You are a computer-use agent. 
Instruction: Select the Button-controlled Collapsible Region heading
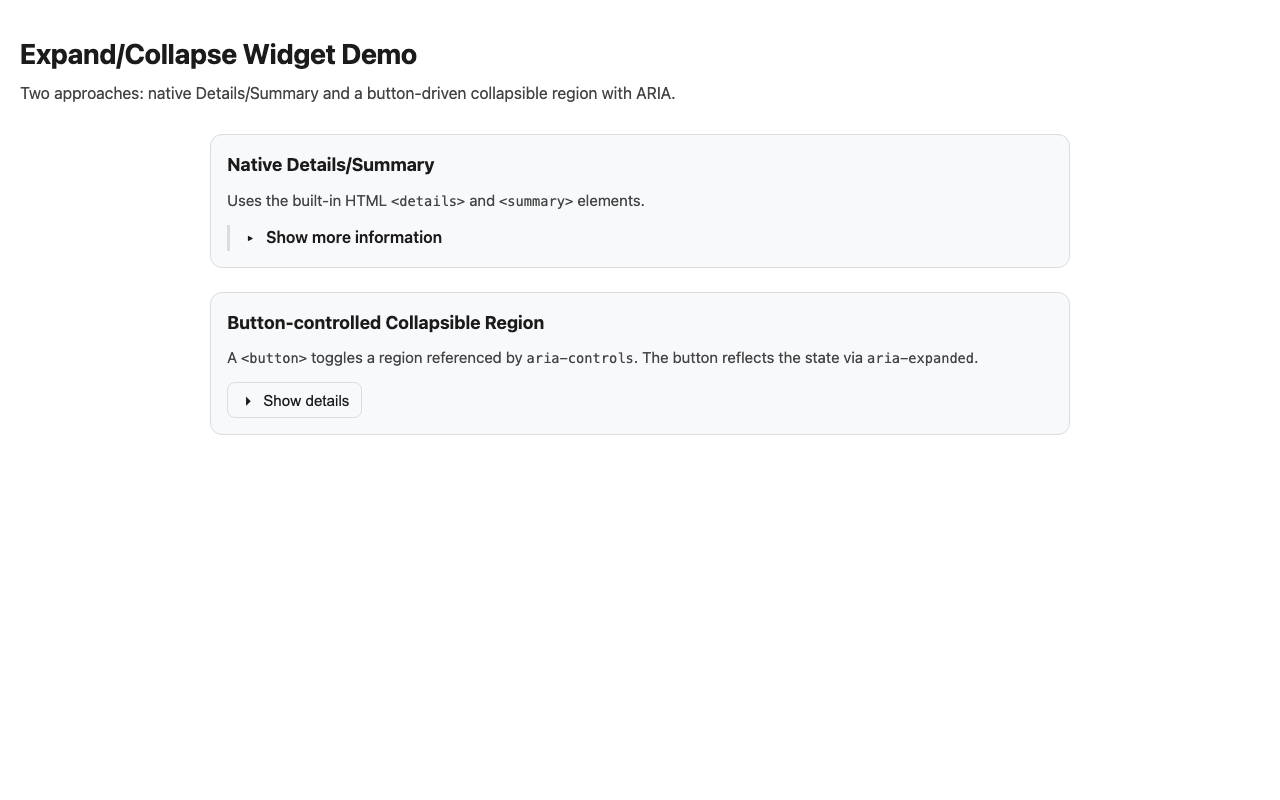point(385,322)
